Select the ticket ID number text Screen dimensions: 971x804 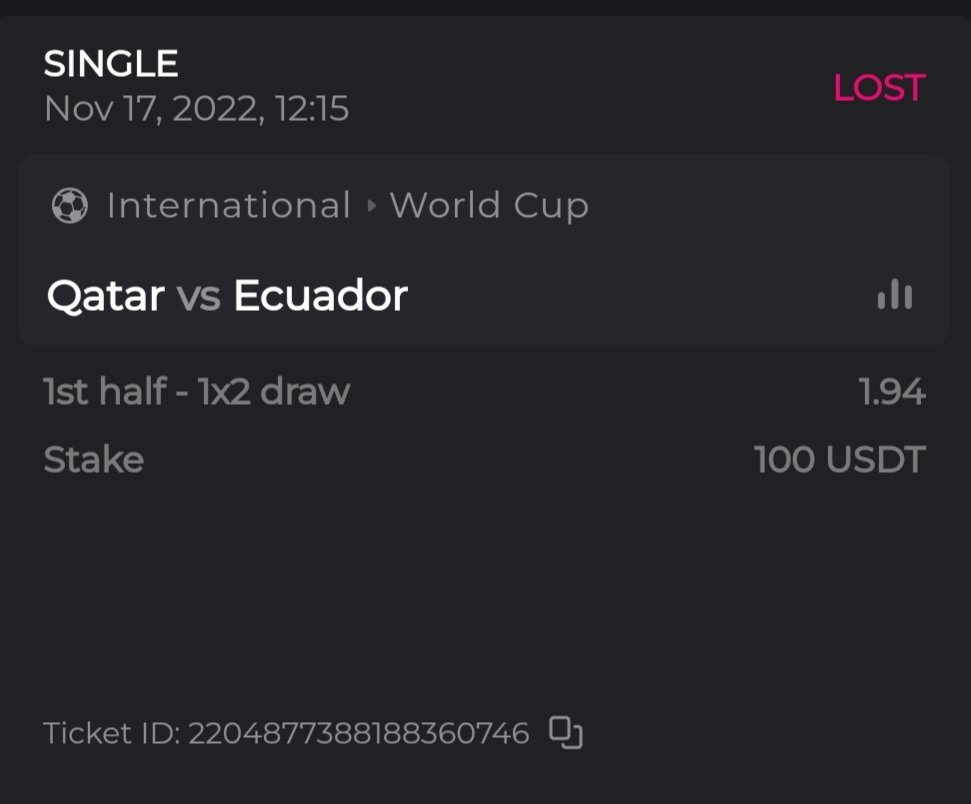(358, 734)
